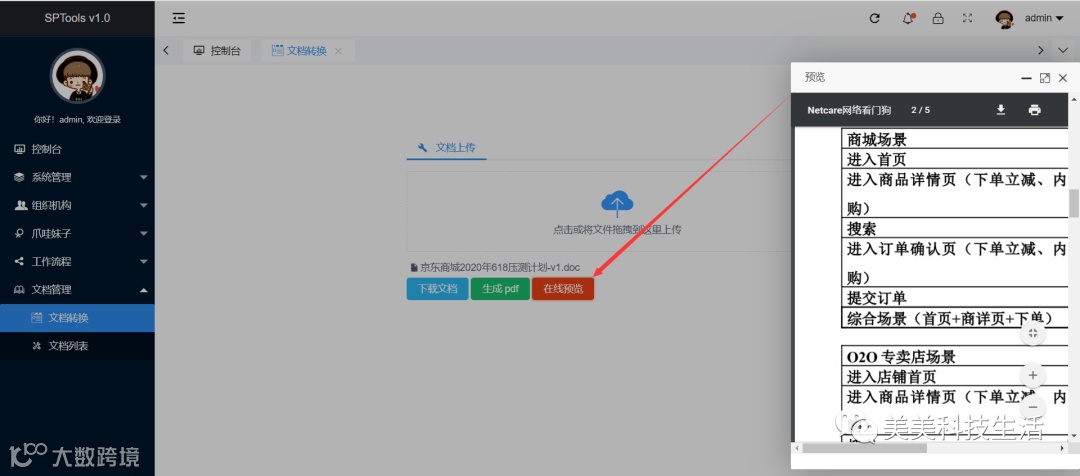
Task: Close the 预览 popup window
Action: tap(1063, 78)
